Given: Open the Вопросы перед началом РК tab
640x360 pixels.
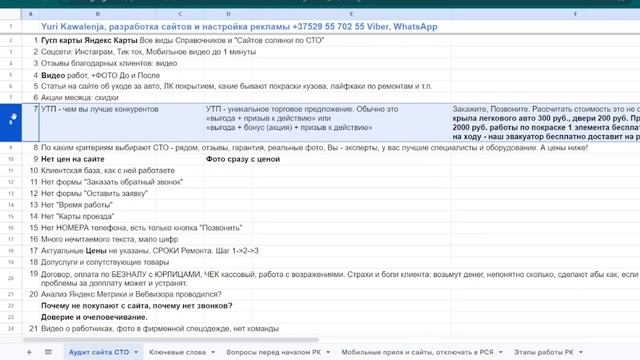Looking at the screenshot, I should coord(273,352).
